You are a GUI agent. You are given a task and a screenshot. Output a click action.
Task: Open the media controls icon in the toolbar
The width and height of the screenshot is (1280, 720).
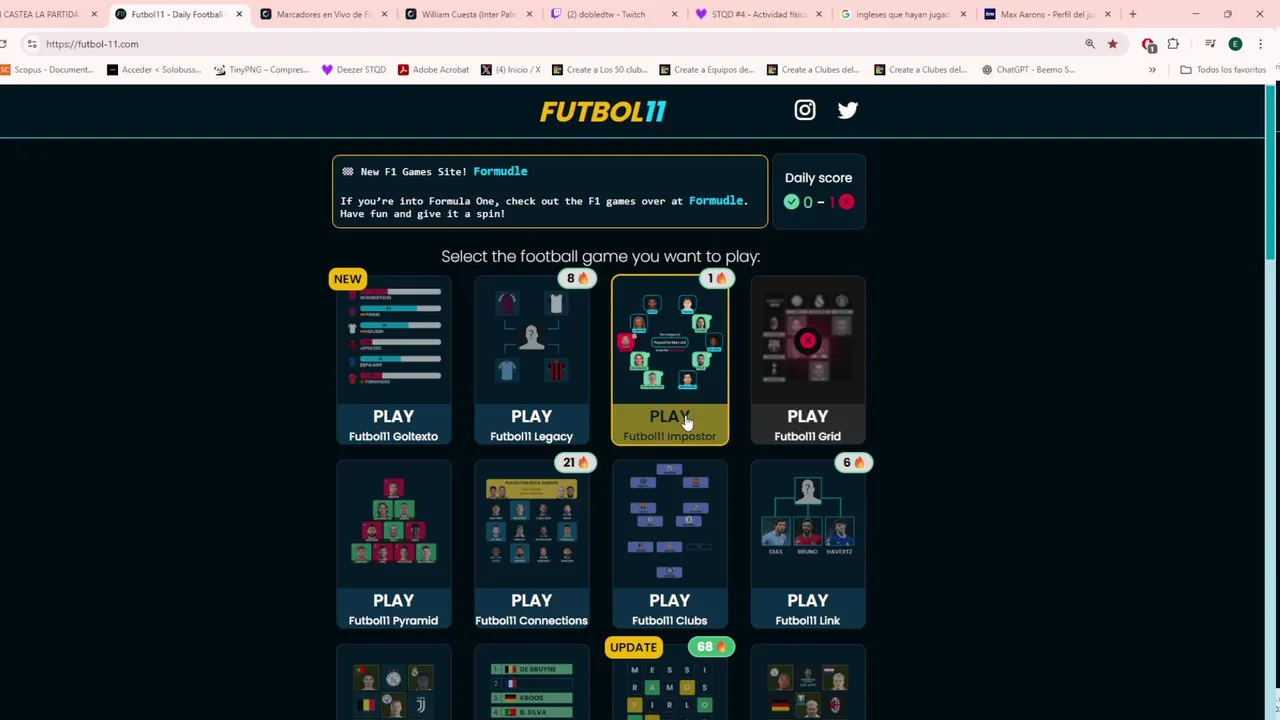pos(1210,44)
